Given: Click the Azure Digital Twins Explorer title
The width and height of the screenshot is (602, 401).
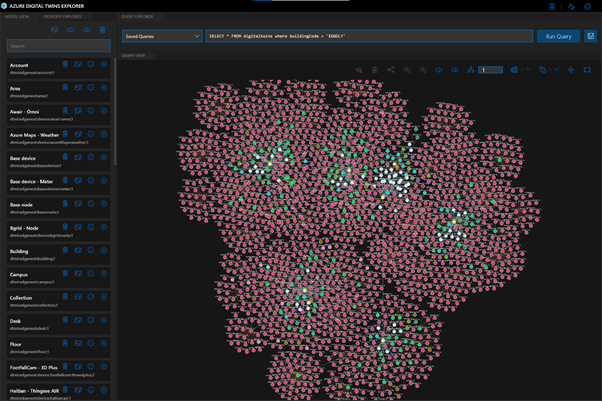Looking at the screenshot, I should [x=47, y=6].
